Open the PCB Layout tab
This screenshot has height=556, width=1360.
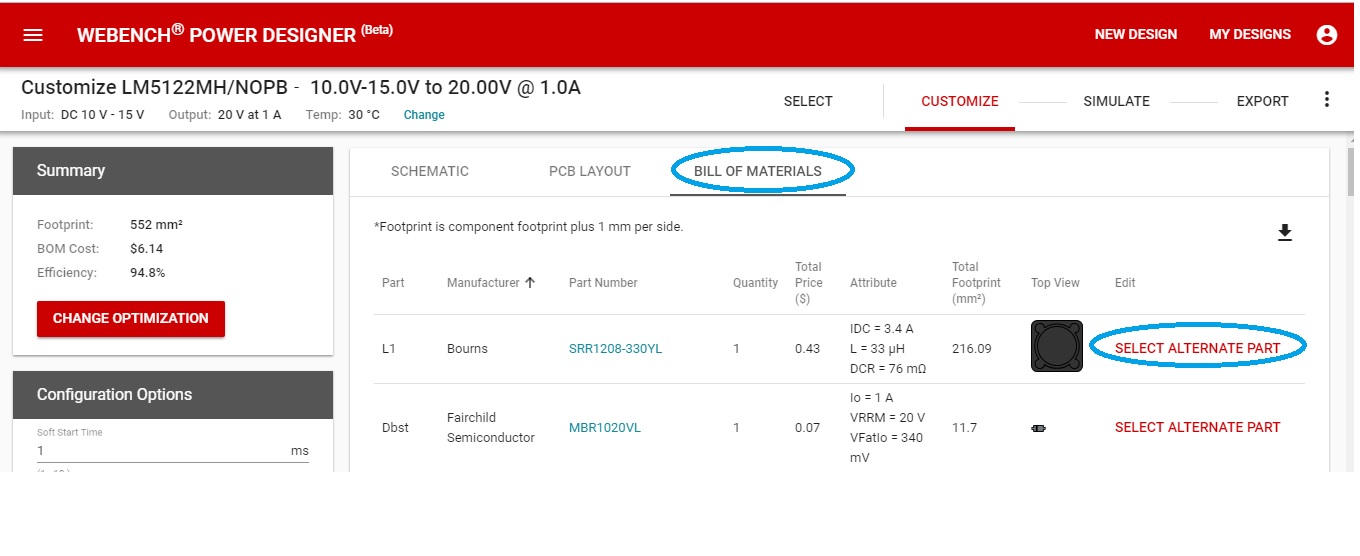click(x=590, y=171)
